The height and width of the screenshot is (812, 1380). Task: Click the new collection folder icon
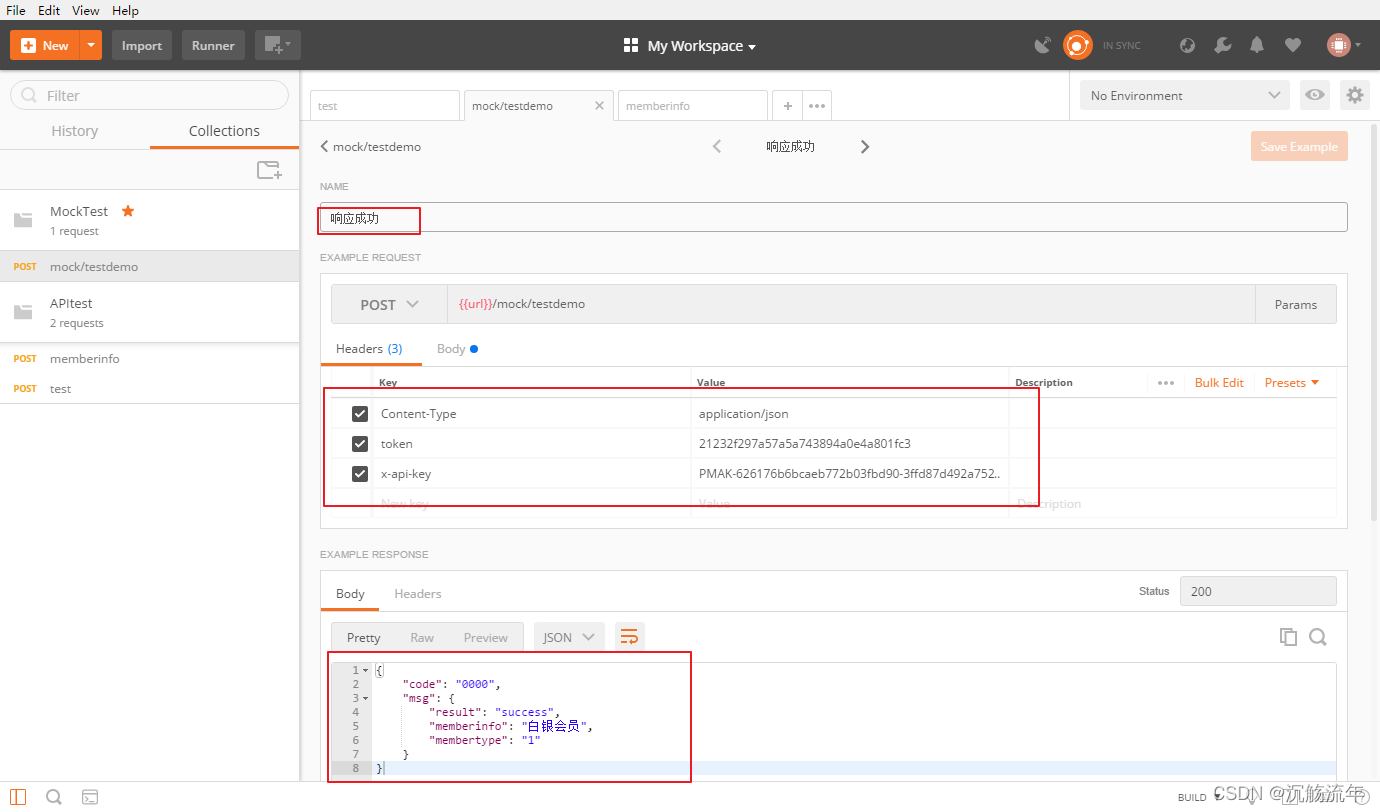coord(269,170)
